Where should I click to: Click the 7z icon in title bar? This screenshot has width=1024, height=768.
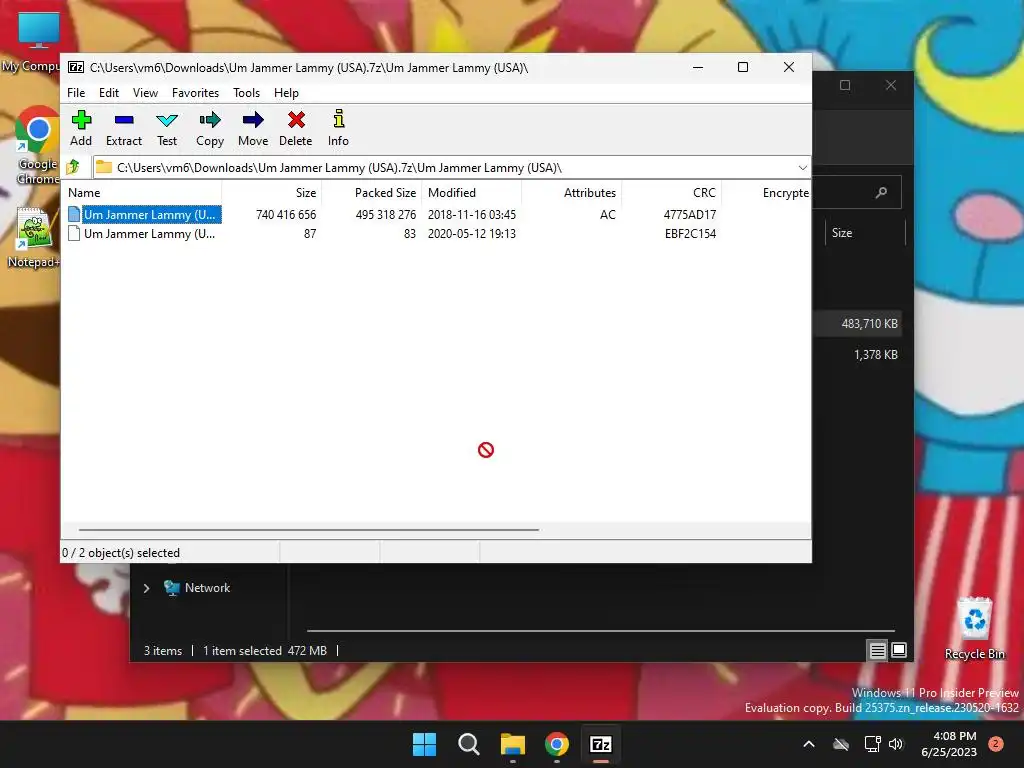[76, 67]
